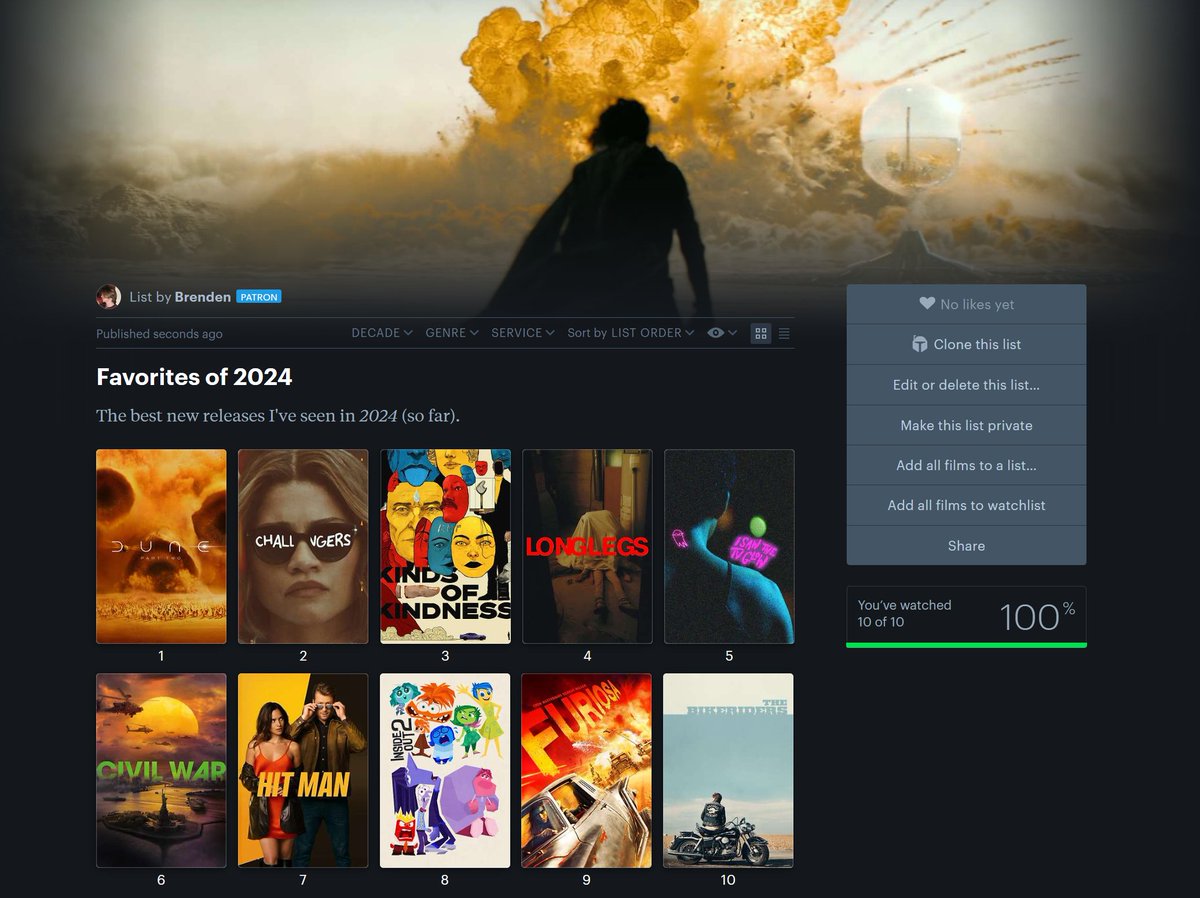1200x898 pixels.
Task: Open the Civil War poster
Action: pos(161,770)
